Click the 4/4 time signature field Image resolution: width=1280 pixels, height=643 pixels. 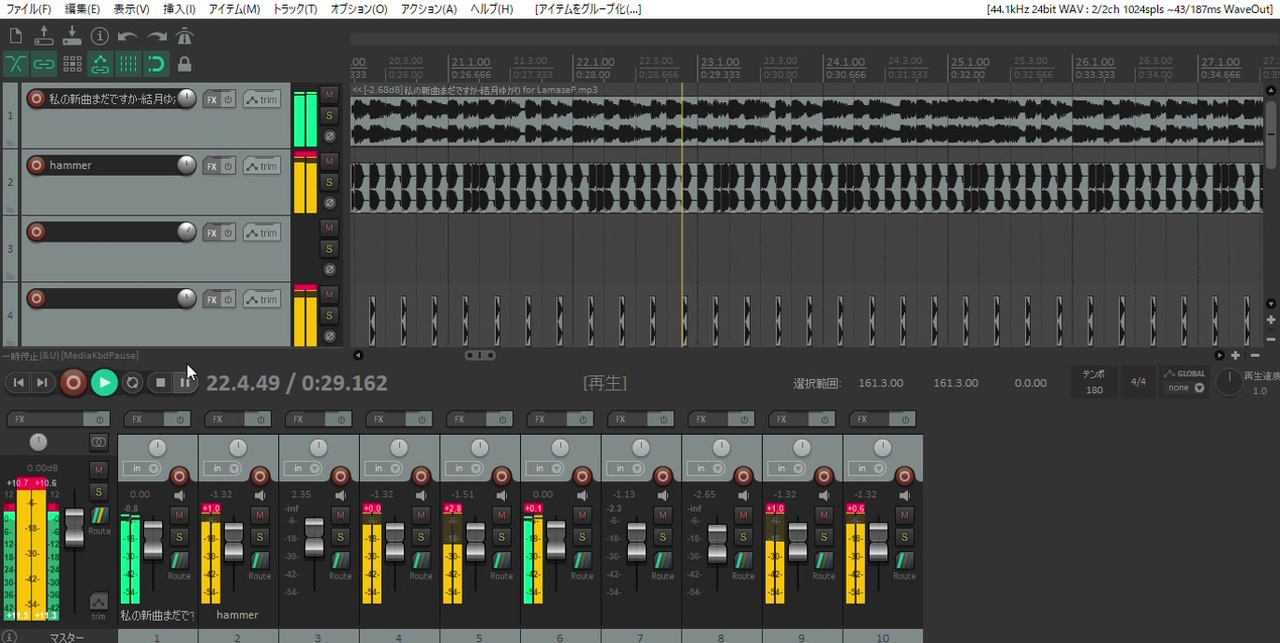coord(1138,382)
